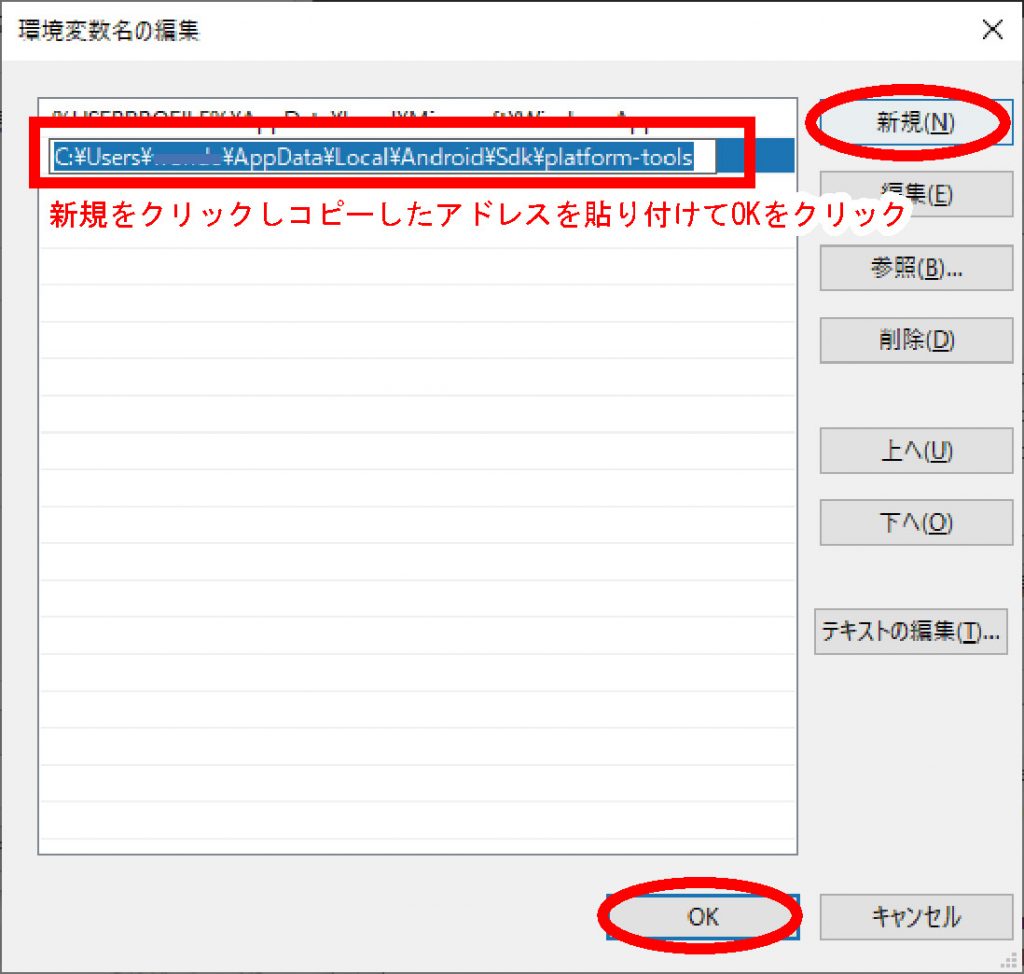Move the entry down with 下へ(O)
This screenshot has height=974, width=1024.
[x=916, y=522]
